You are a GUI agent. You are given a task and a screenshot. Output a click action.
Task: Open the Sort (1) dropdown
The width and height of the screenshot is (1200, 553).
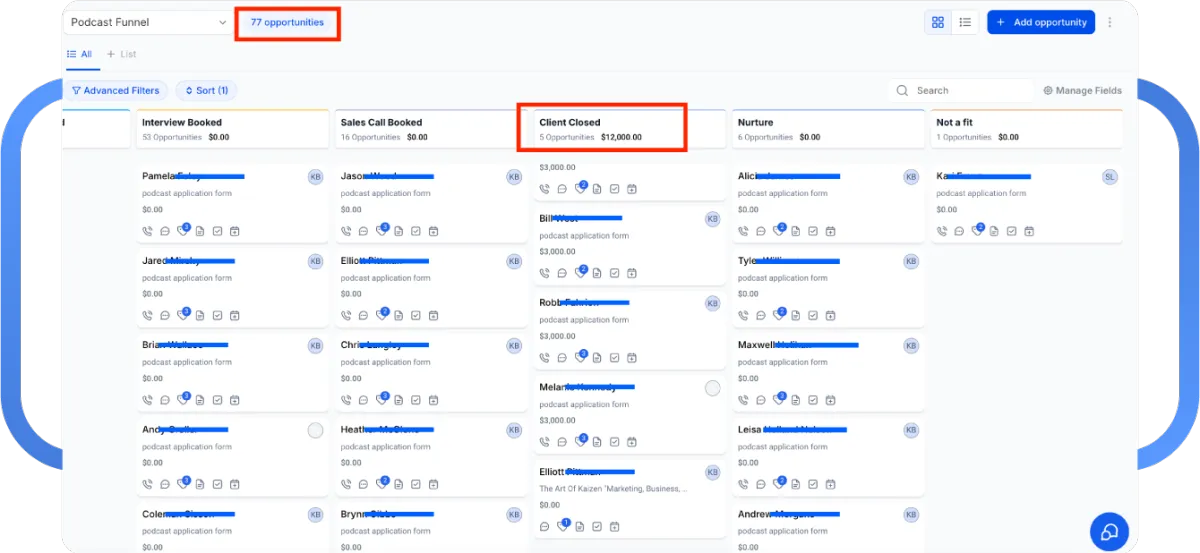point(206,90)
